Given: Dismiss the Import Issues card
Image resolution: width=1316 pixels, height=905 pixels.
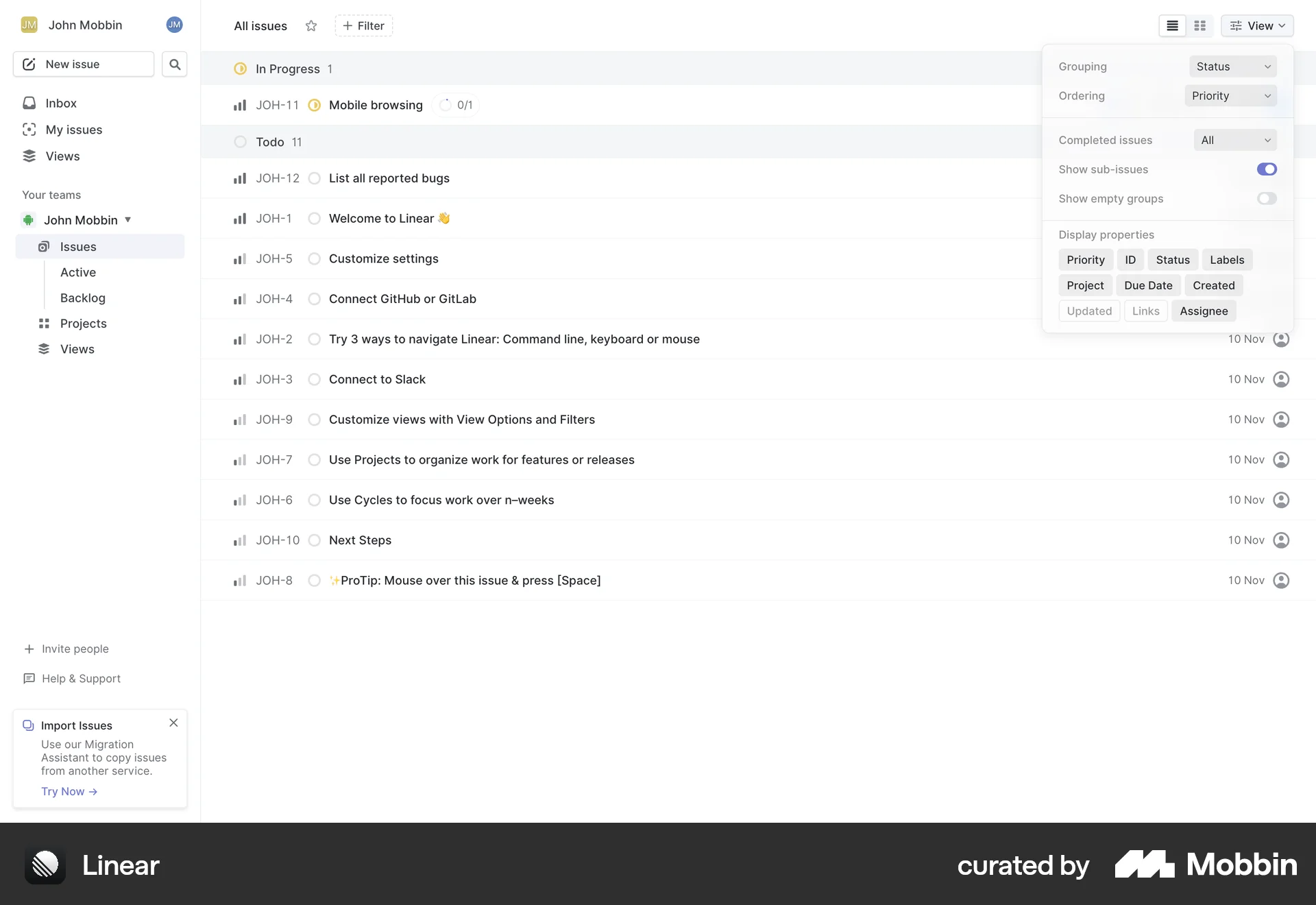Looking at the screenshot, I should pos(173,723).
